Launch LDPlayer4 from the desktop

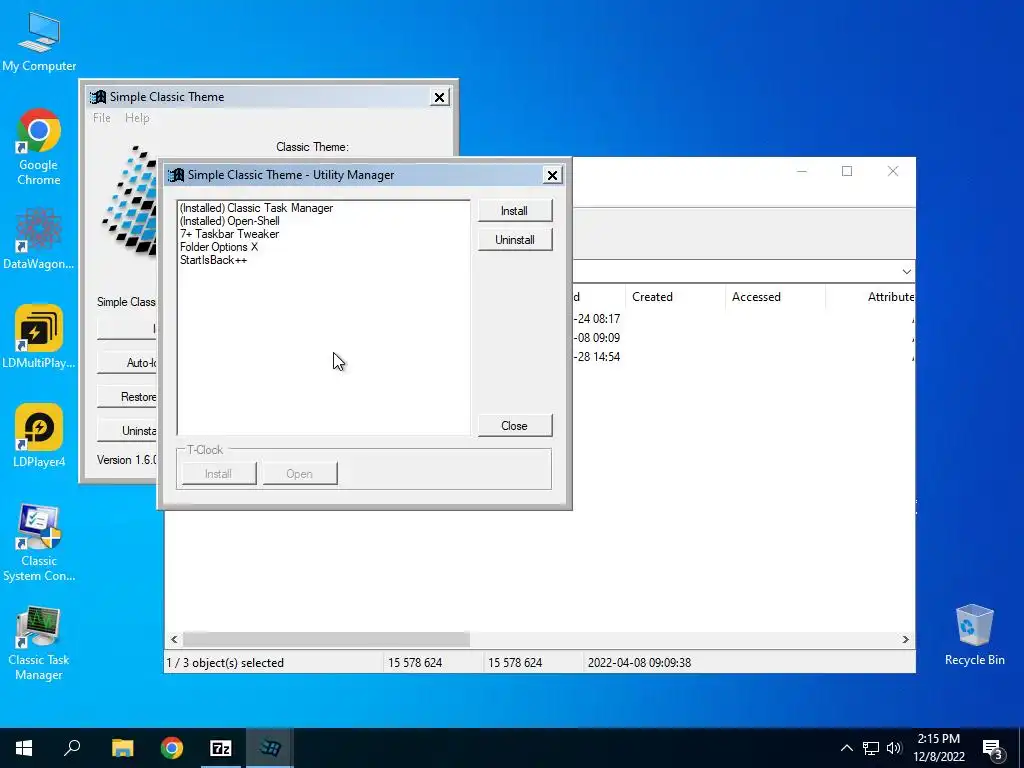(39, 436)
